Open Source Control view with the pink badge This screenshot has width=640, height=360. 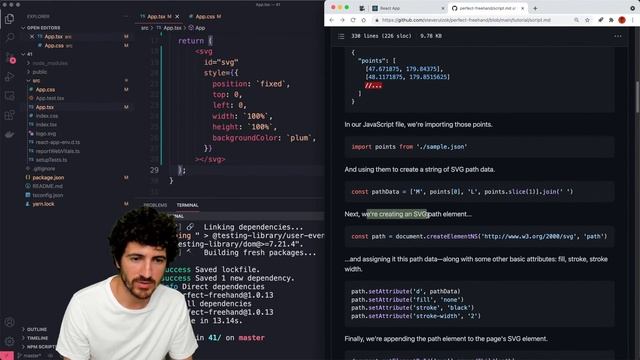(10, 58)
